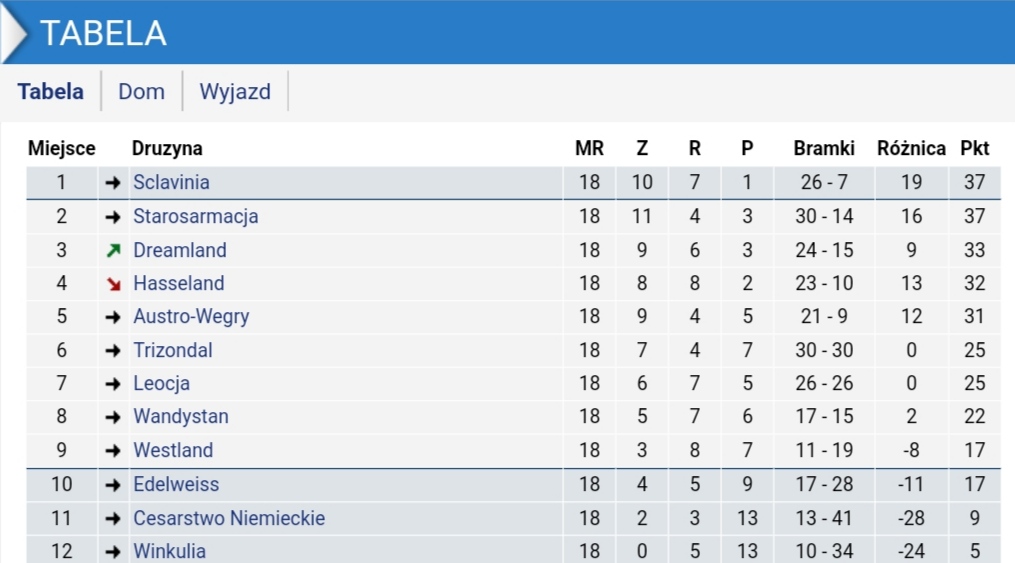Click the black arrow icon beside Sclavinia

click(113, 183)
